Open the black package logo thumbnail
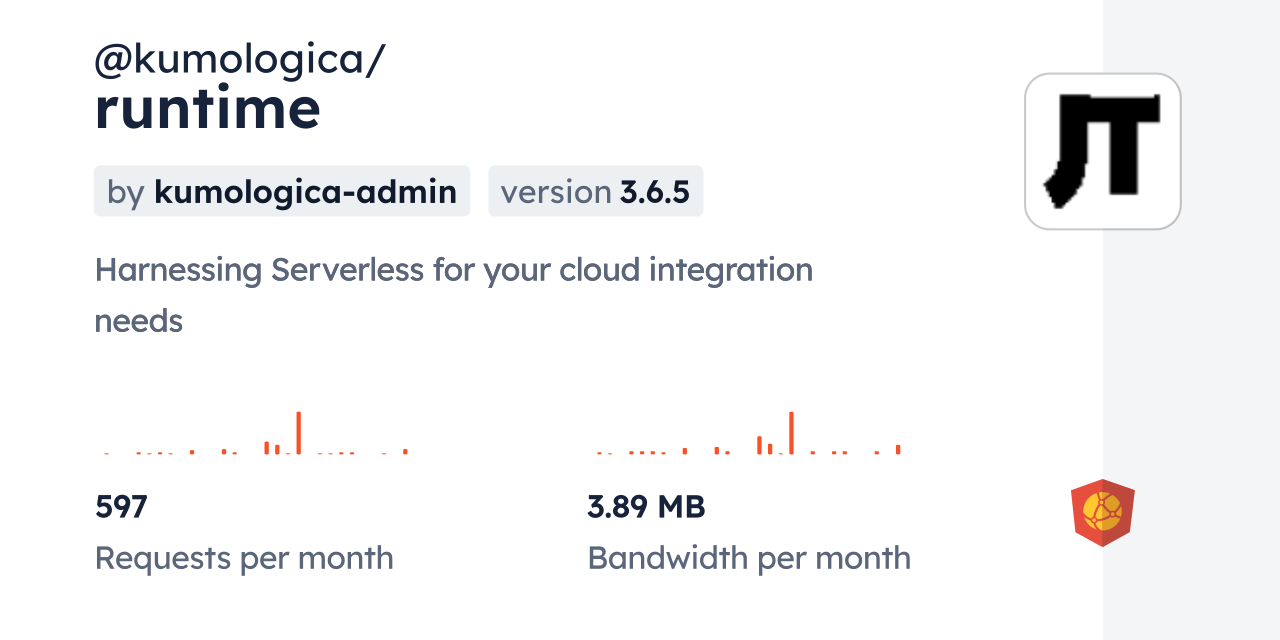The image size is (1280, 640). tap(1102, 151)
